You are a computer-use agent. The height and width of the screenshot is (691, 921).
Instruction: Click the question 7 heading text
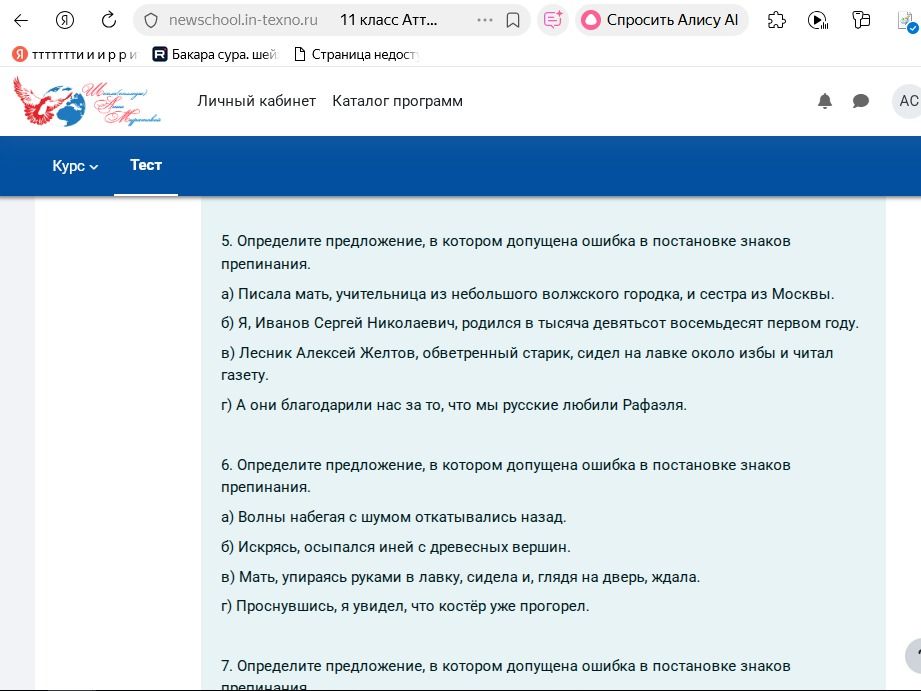[506, 675]
